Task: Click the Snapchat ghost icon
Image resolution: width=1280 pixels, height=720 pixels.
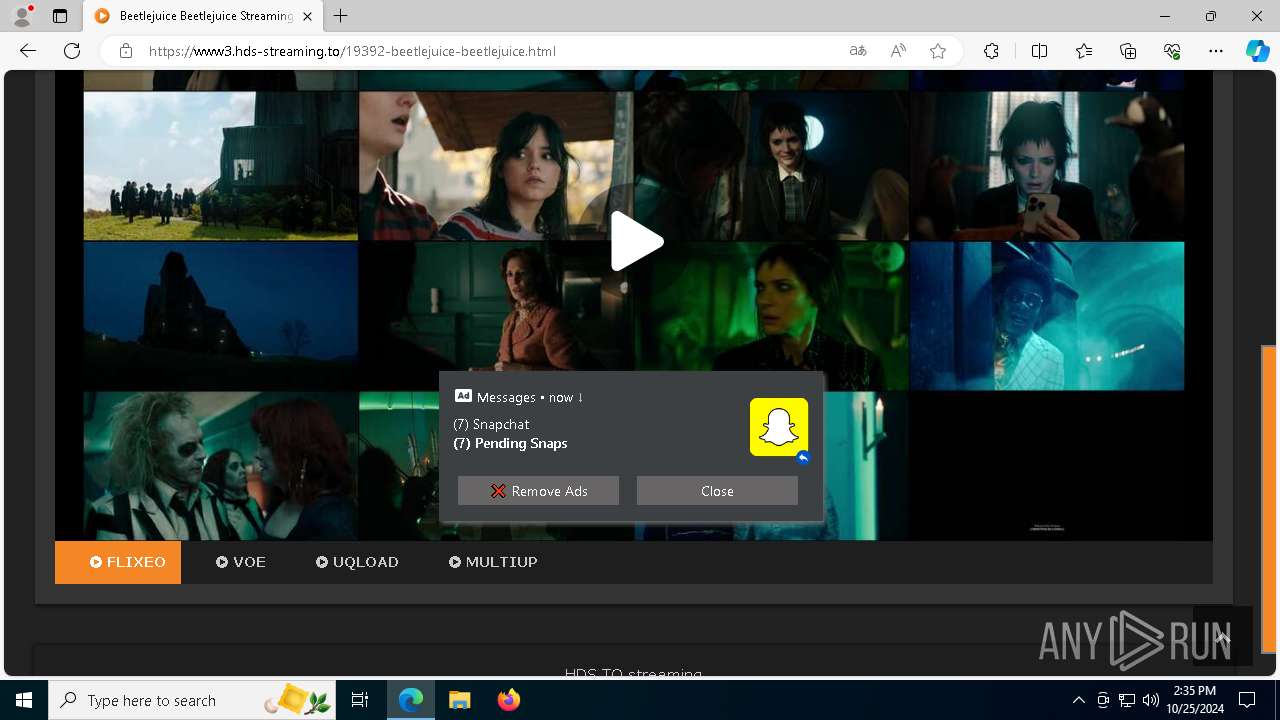Action: pyautogui.click(x=779, y=427)
